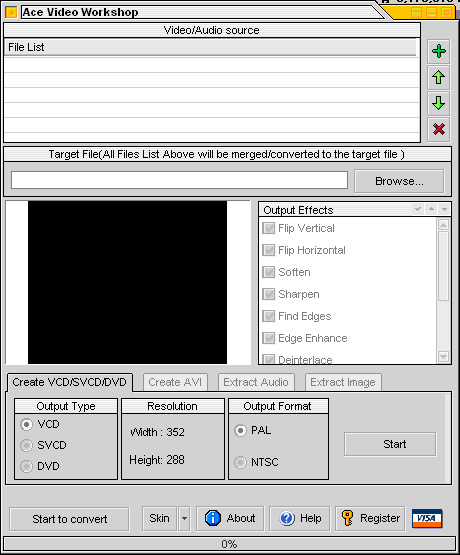Switch to the Create AVI tab

(175, 382)
